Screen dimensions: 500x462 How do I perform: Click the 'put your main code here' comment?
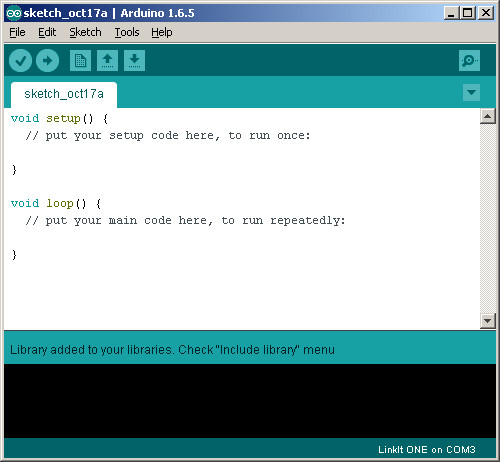[x=186, y=220]
